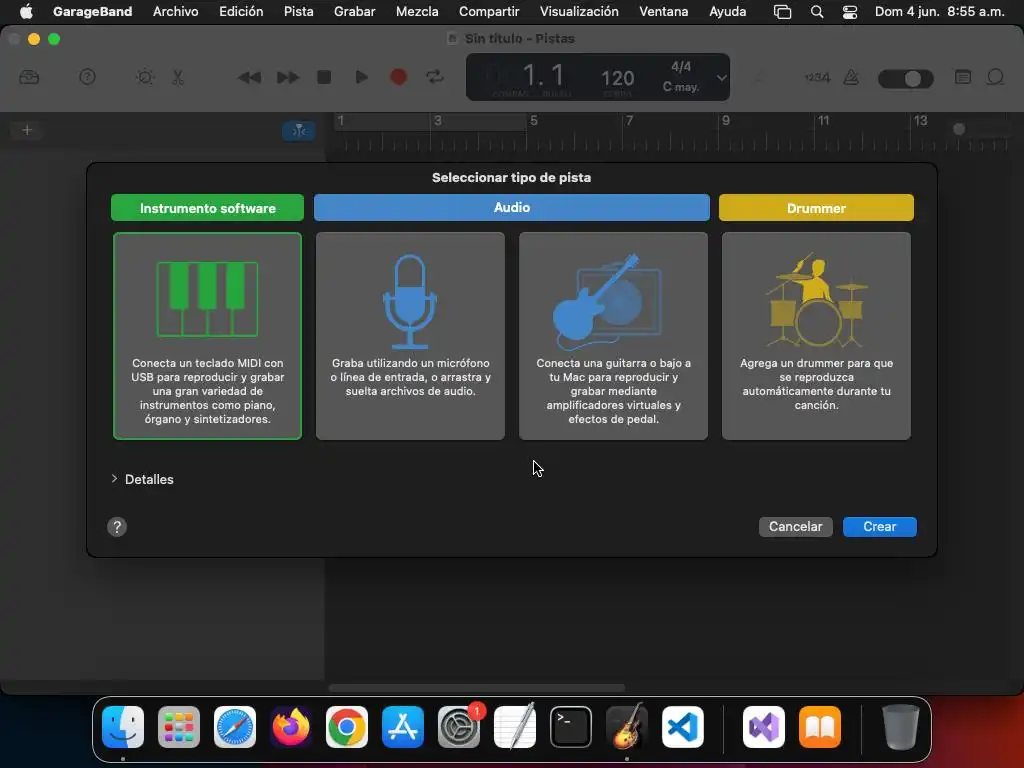The height and width of the screenshot is (768, 1024).
Task: Click the Instrumento software header tab
Action: coord(207,208)
